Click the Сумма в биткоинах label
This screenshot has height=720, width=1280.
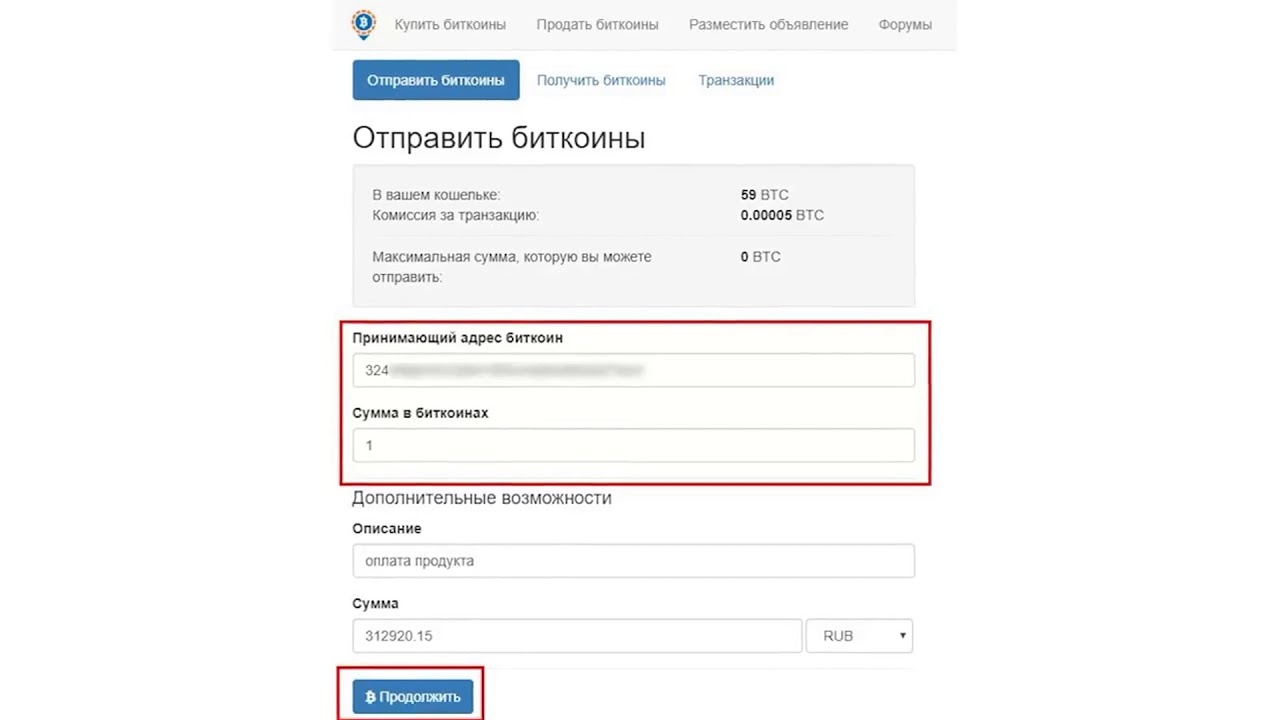(x=420, y=413)
